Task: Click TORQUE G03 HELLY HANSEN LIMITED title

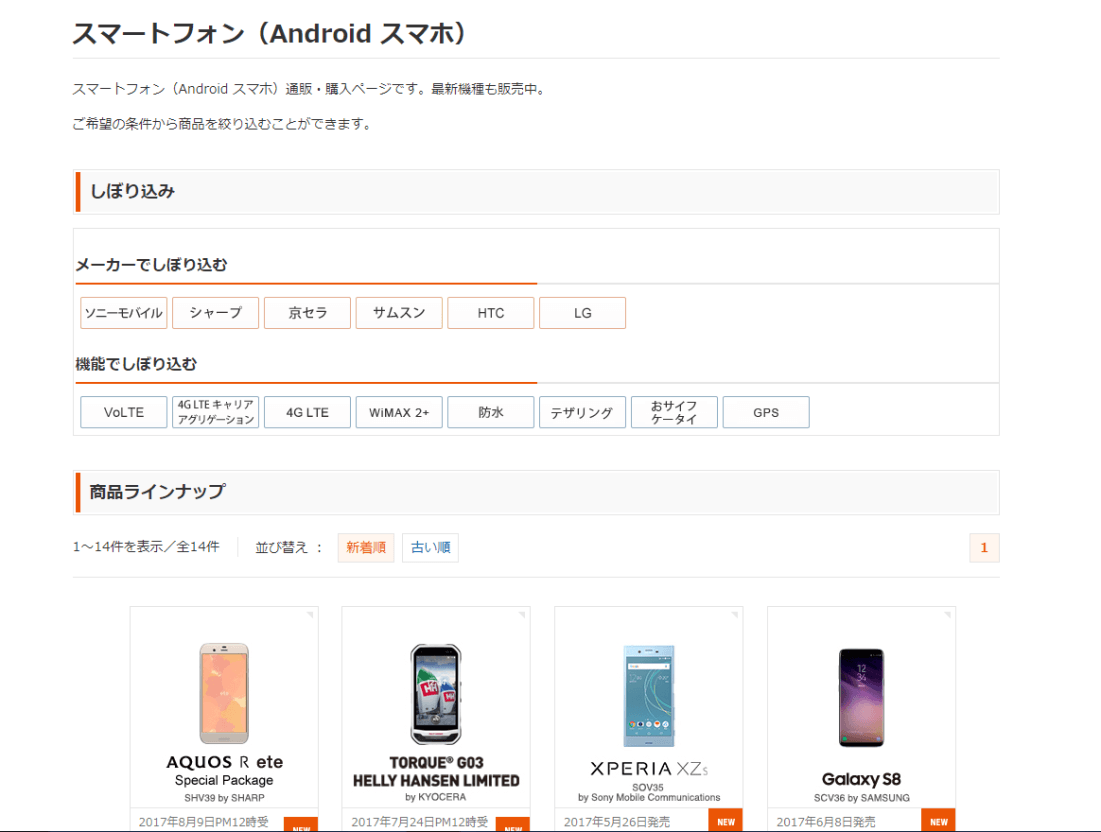Action: [x=436, y=772]
